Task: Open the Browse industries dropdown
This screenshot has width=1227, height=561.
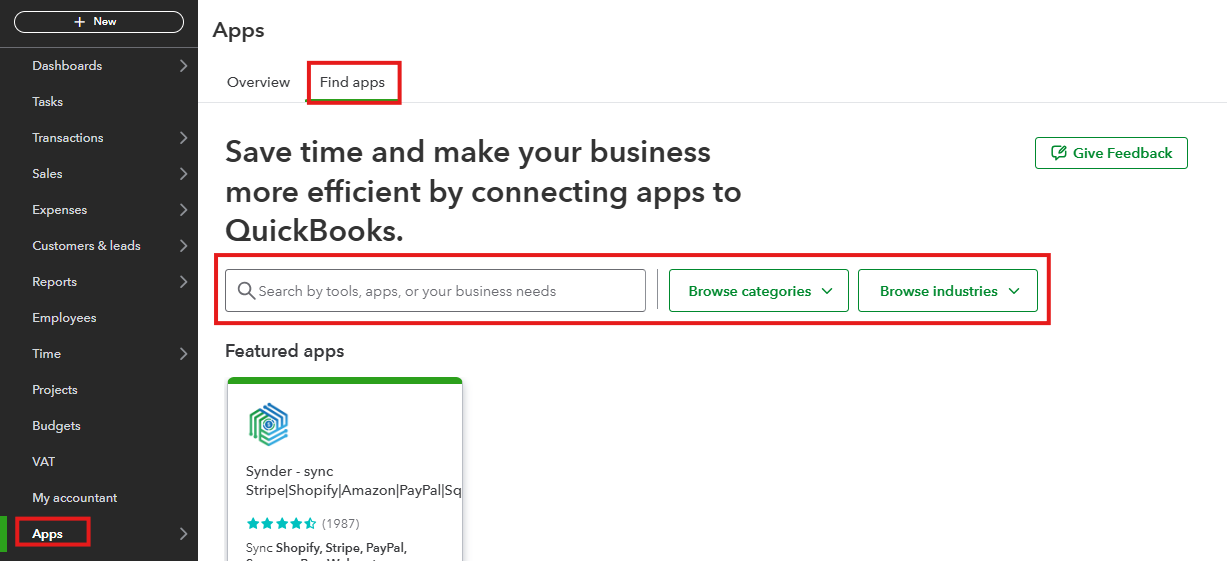Action: pyautogui.click(x=948, y=291)
